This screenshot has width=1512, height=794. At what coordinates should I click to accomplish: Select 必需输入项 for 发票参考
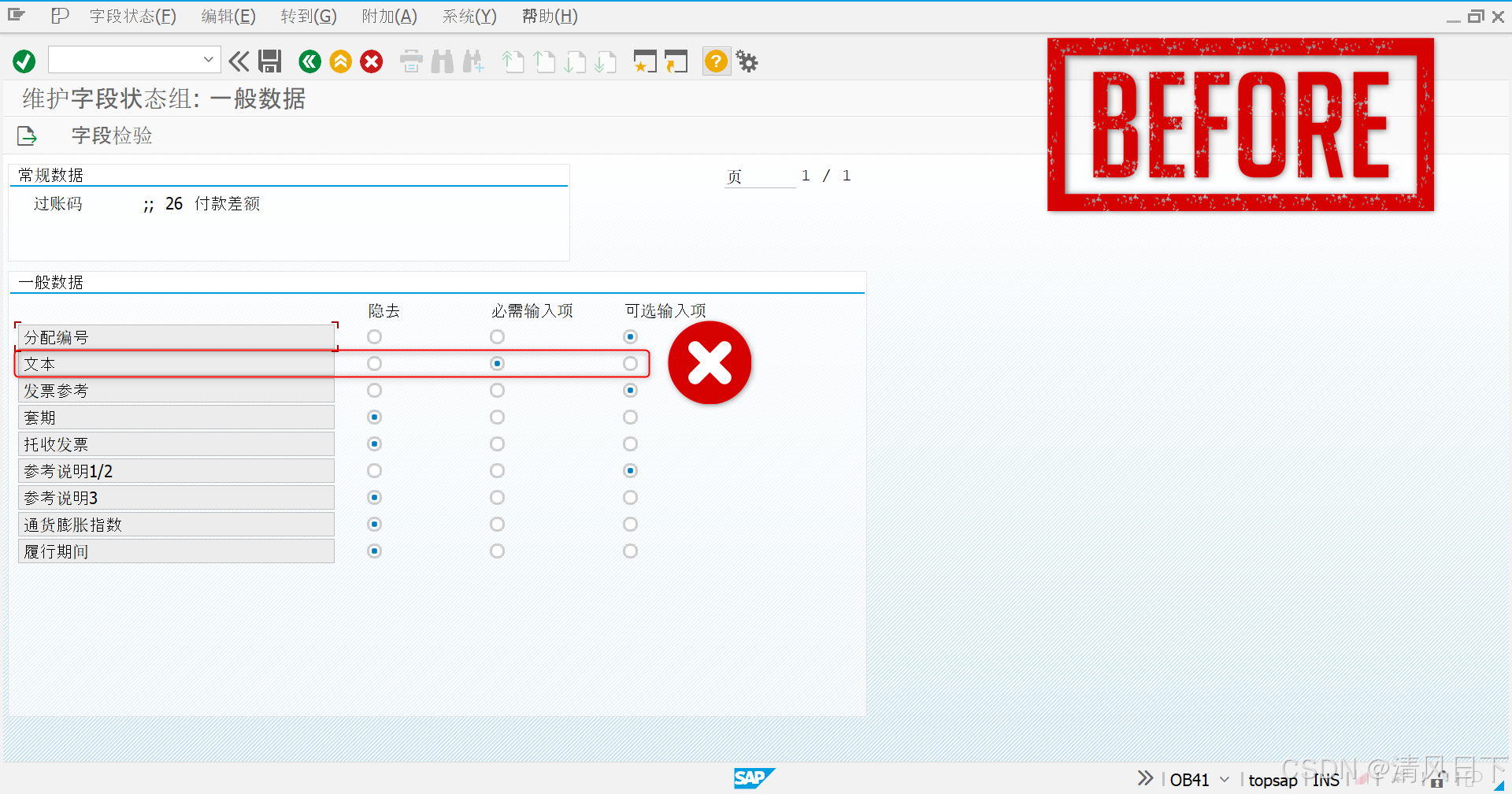pyautogui.click(x=497, y=390)
